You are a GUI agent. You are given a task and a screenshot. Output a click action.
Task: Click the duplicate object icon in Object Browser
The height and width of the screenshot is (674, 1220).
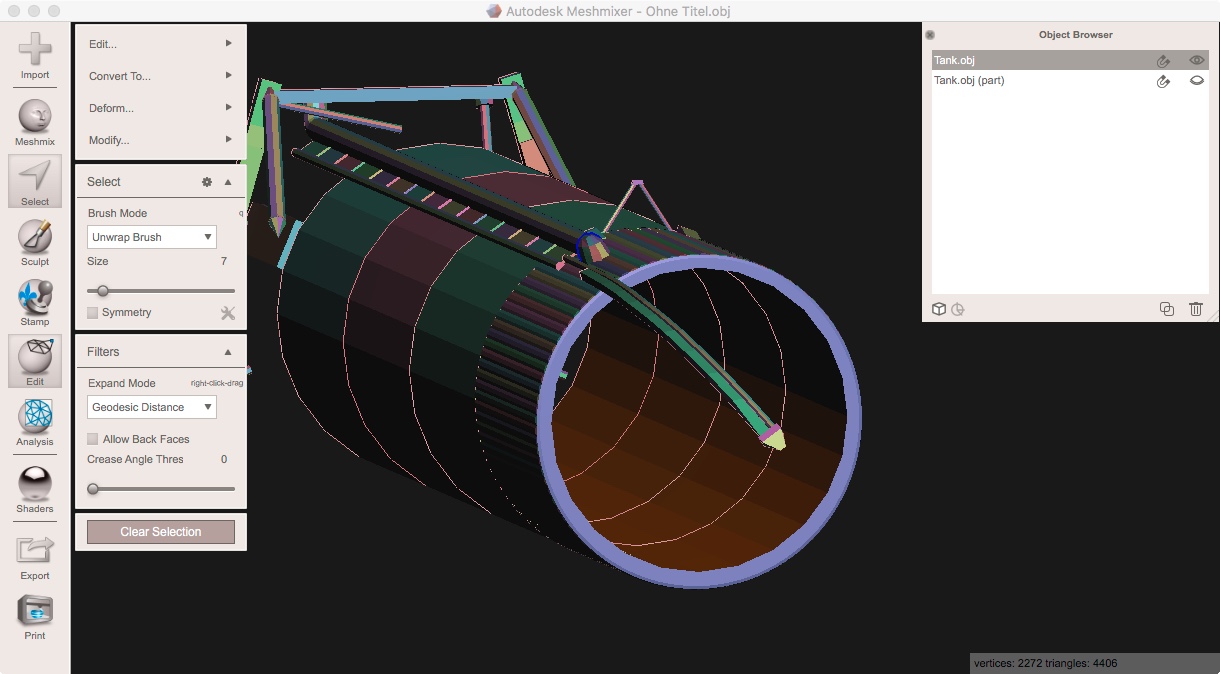tap(1167, 309)
